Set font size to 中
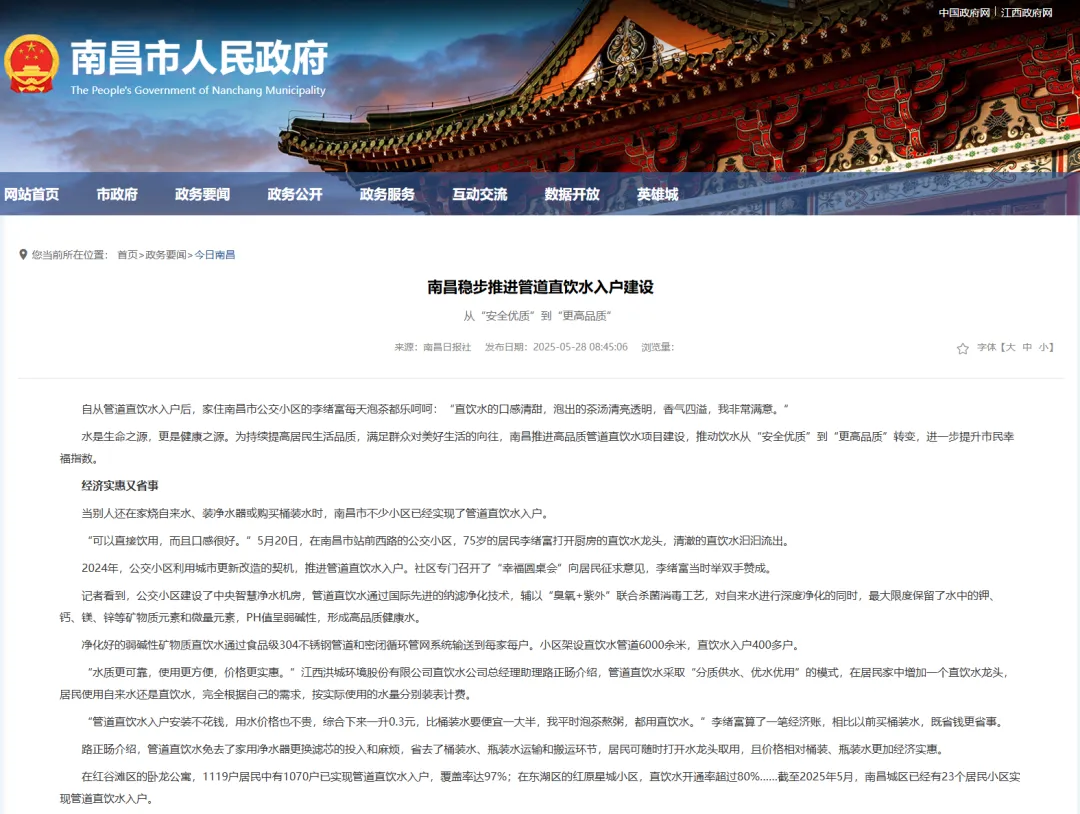Viewport: 1080px width, 814px height. (x=1027, y=347)
